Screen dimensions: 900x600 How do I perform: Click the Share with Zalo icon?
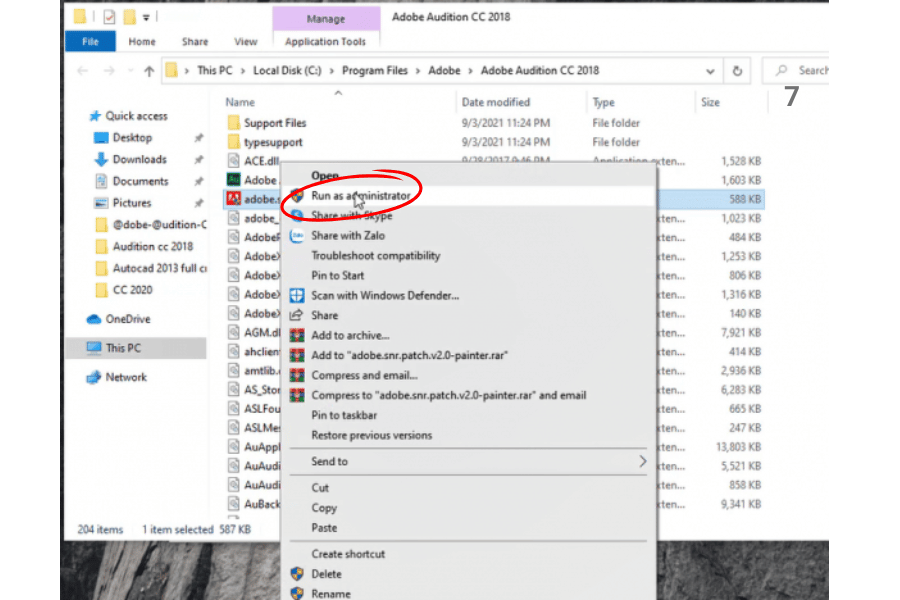pos(297,236)
